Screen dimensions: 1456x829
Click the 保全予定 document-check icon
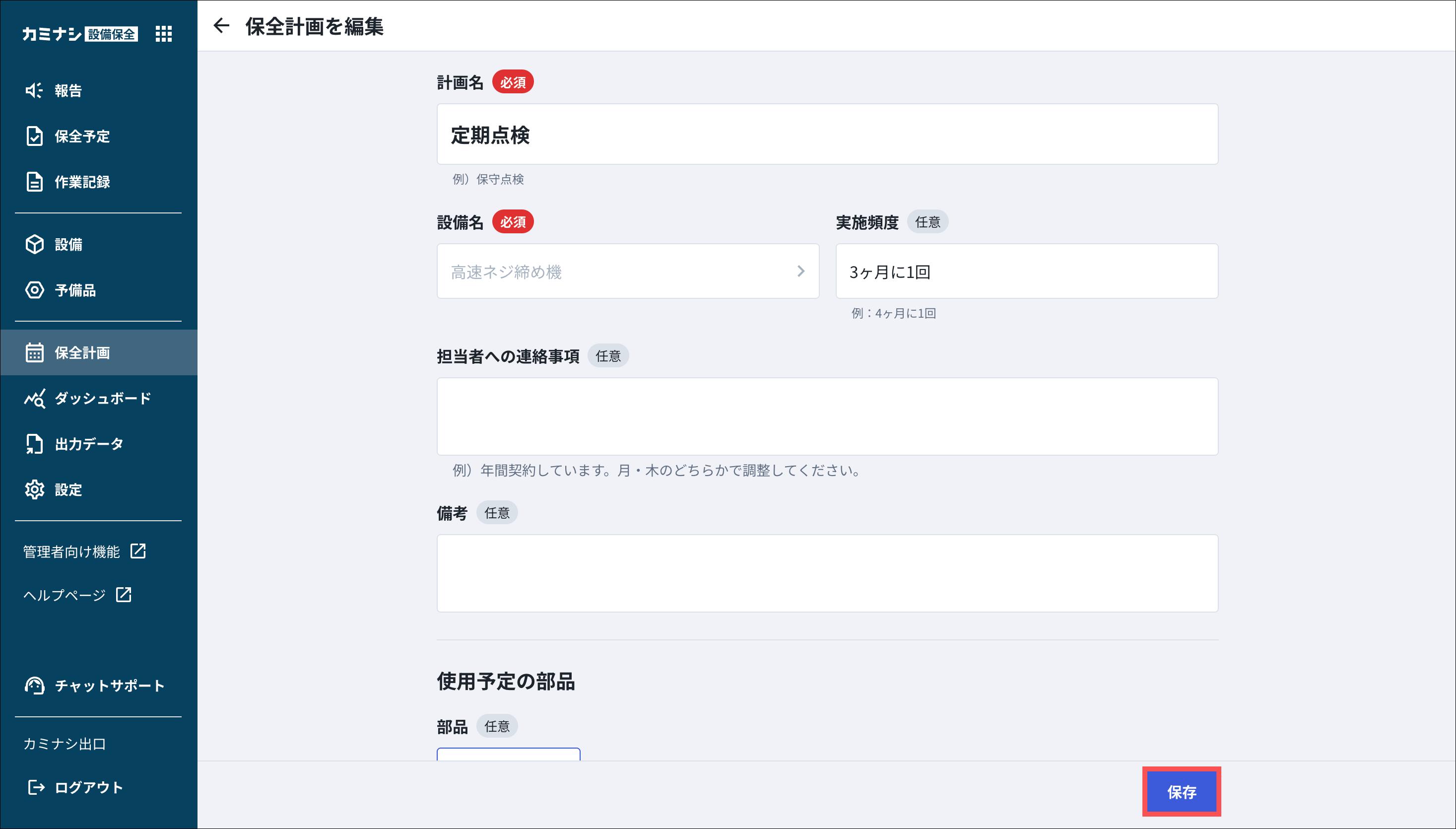pyautogui.click(x=34, y=136)
